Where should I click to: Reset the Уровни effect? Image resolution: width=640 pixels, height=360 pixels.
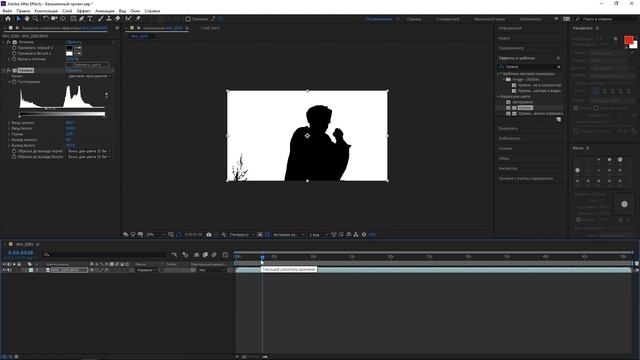[x=73, y=71]
